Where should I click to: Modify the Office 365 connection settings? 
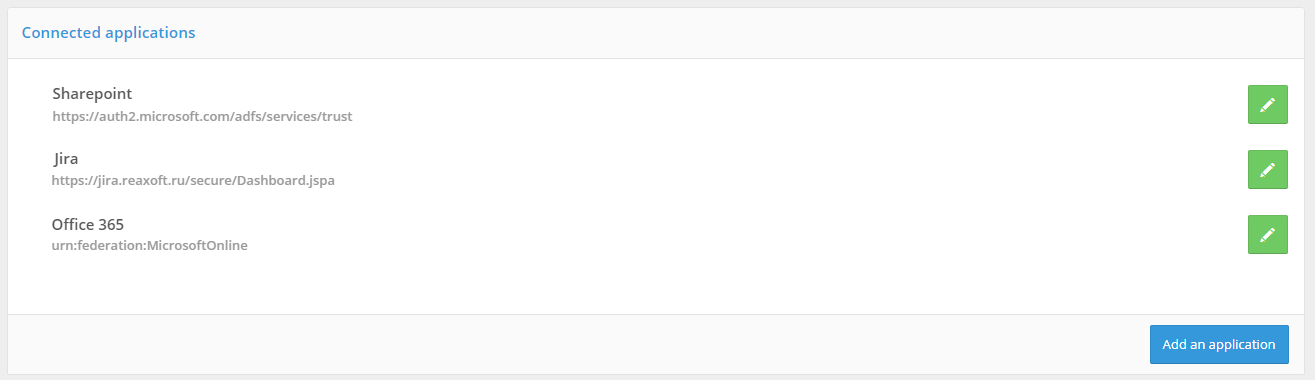[1267, 234]
